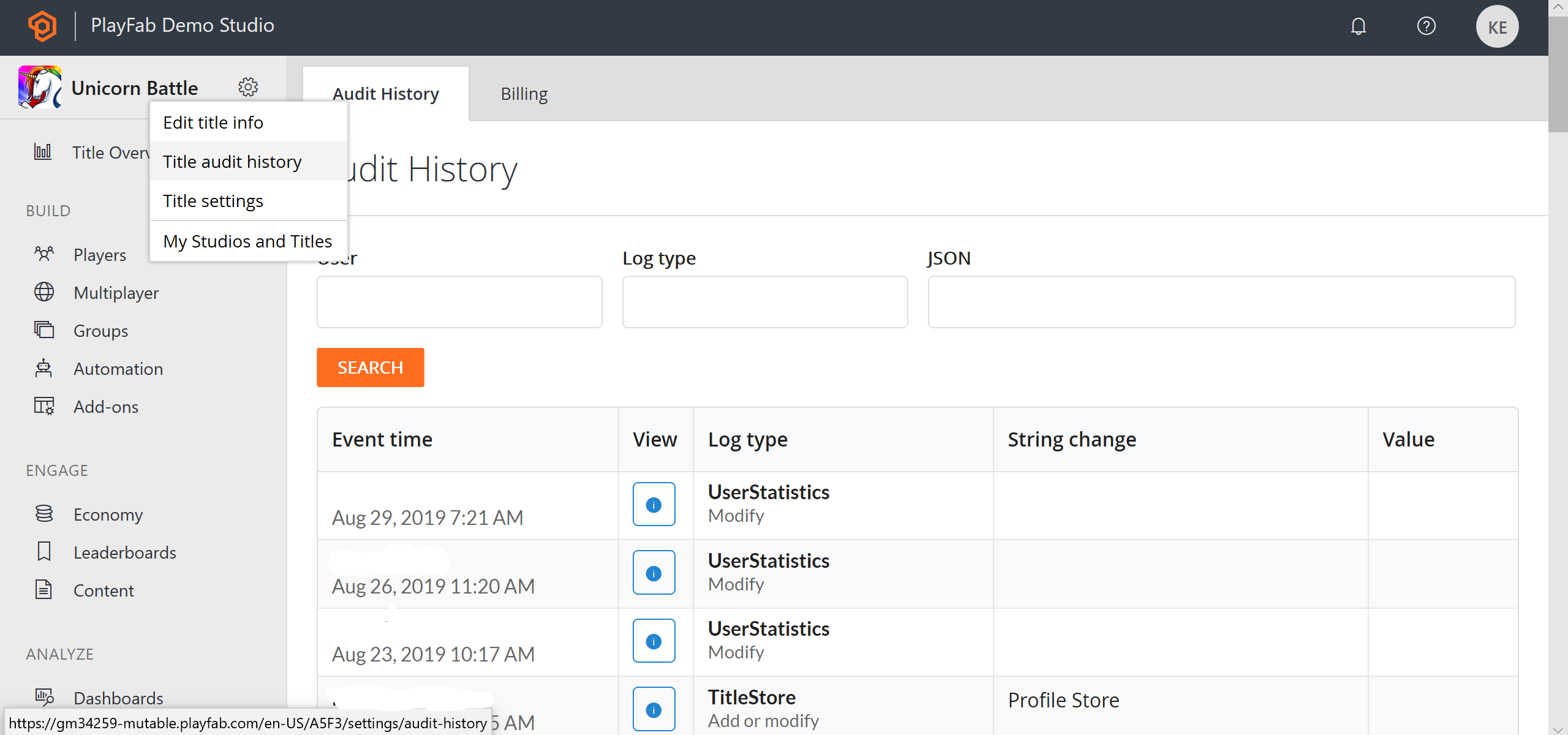Click info icon on TitleStore entry

[655, 709]
